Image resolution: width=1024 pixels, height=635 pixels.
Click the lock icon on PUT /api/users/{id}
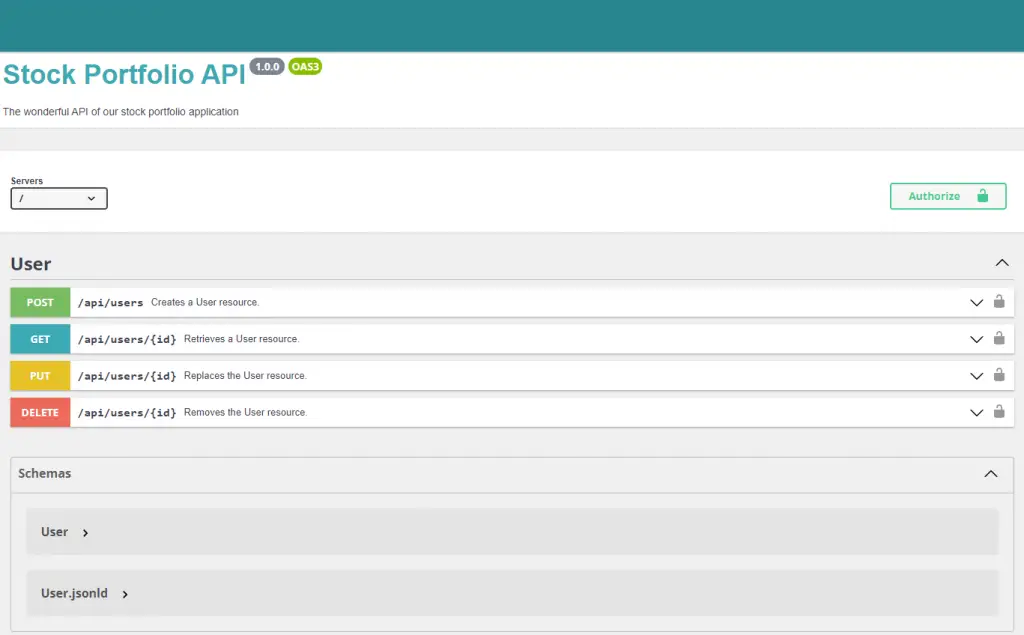click(999, 374)
